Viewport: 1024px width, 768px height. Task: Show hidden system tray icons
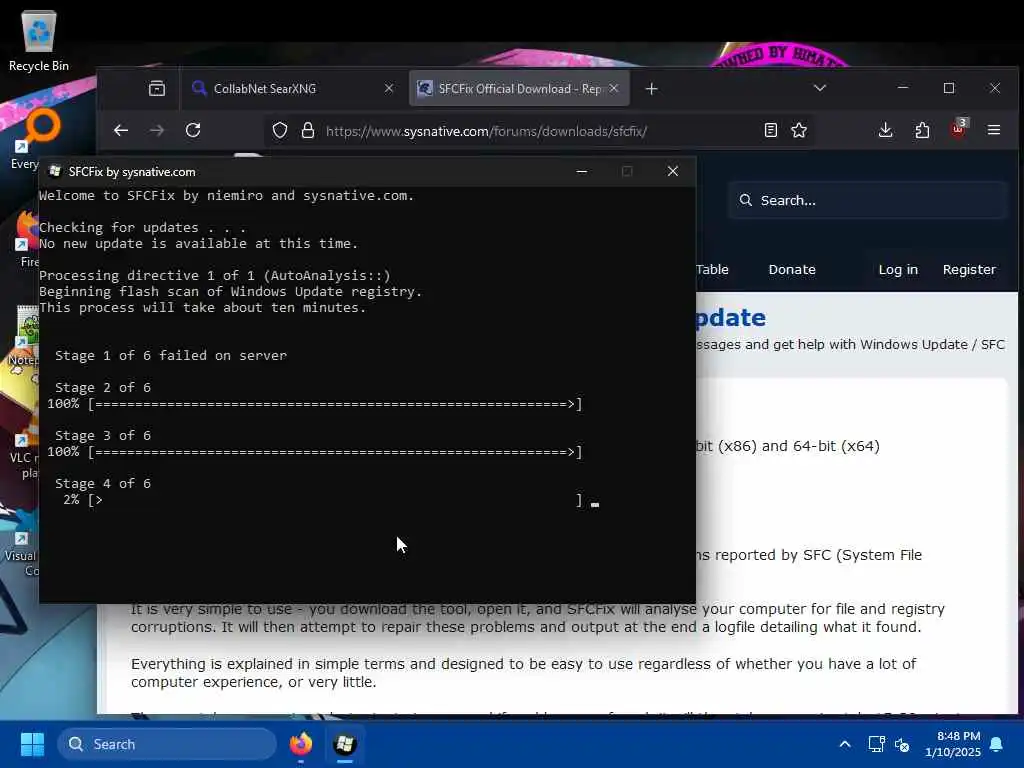pyautogui.click(x=844, y=744)
